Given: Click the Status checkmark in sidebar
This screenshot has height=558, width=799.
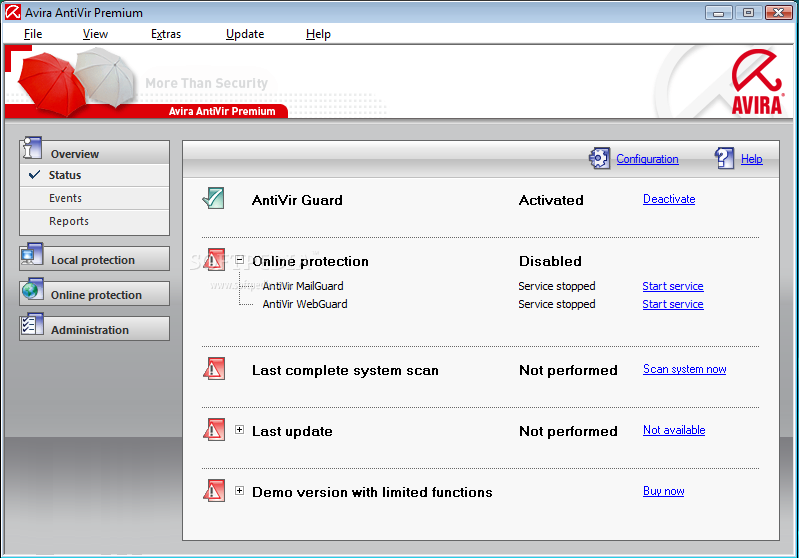Looking at the screenshot, I should click(35, 175).
